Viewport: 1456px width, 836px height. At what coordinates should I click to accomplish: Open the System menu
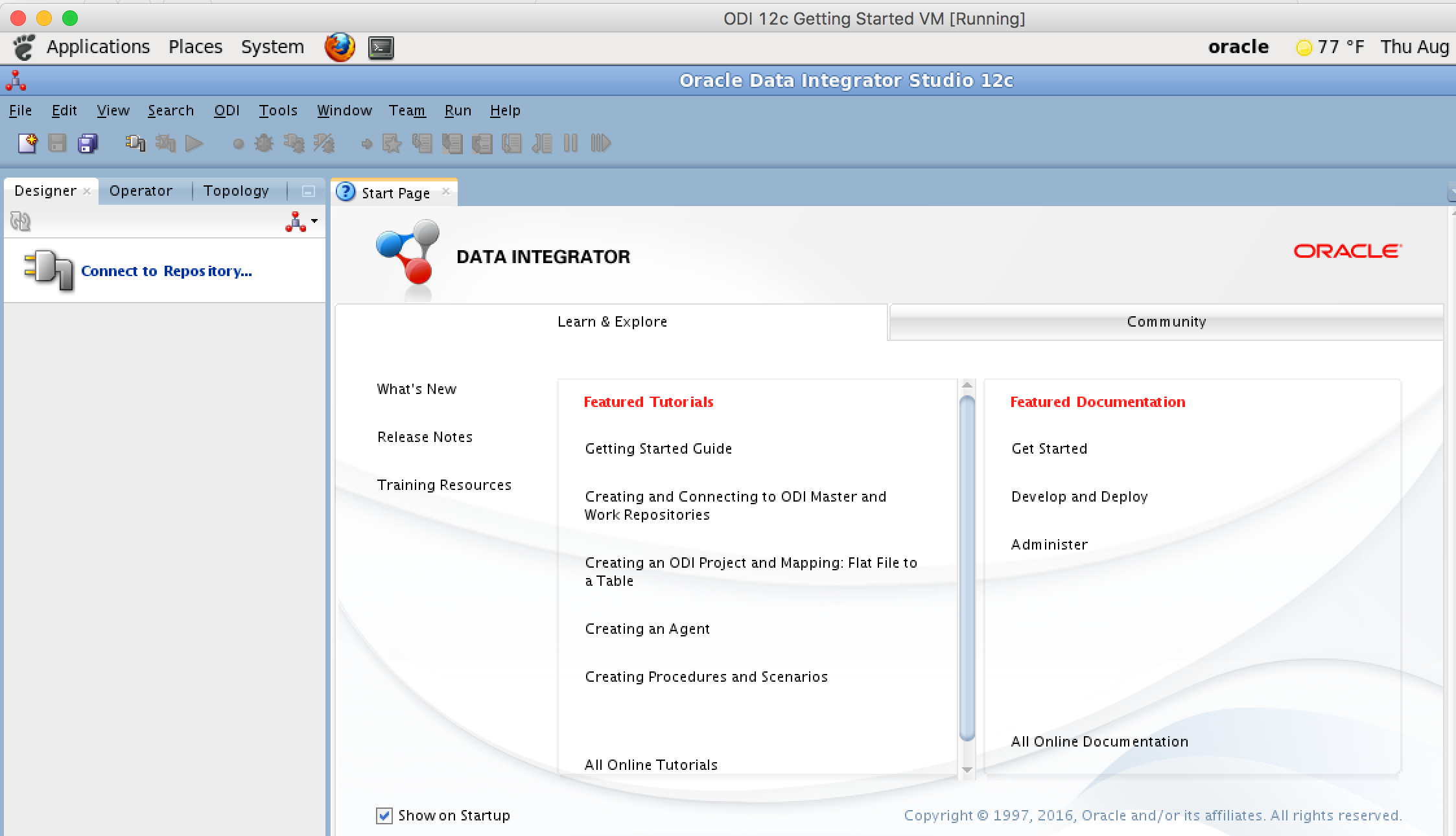[272, 46]
